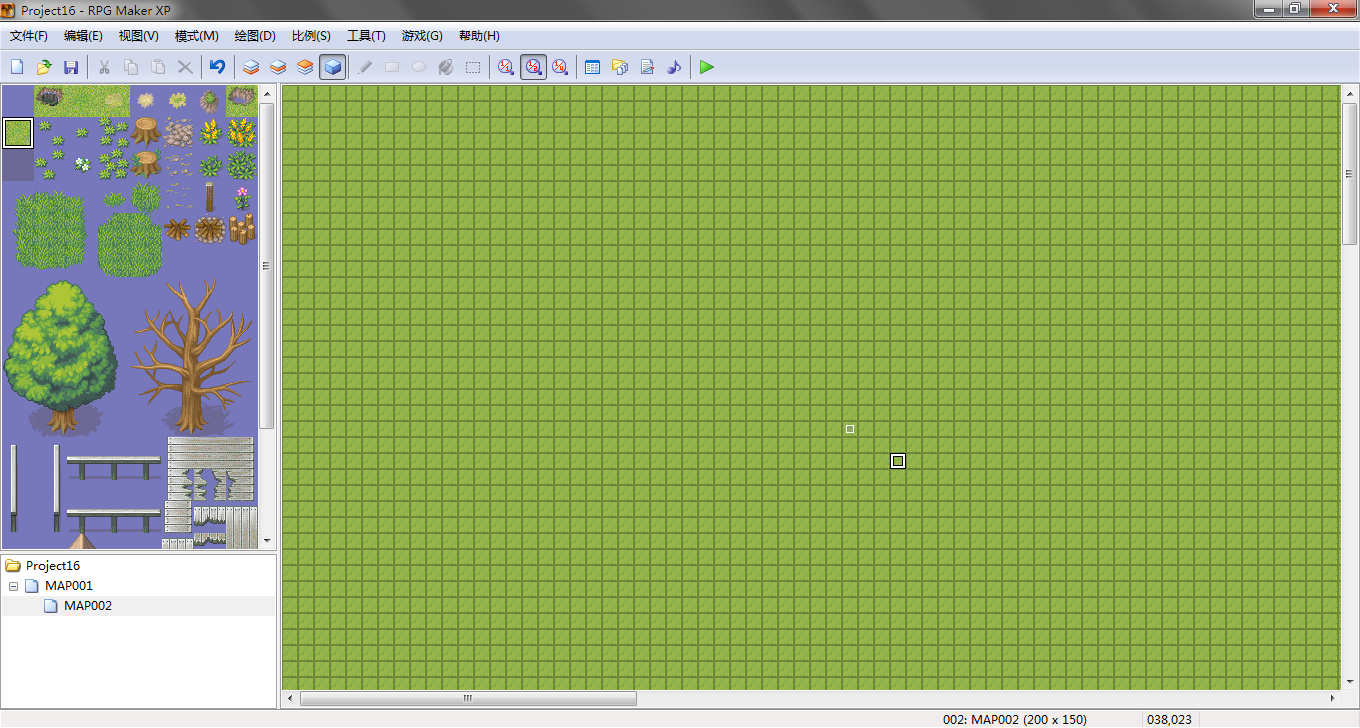Viewport: 1360px width, 728px height.
Task: Click the map's scroll-right arrow
Action: click(x=1332, y=698)
